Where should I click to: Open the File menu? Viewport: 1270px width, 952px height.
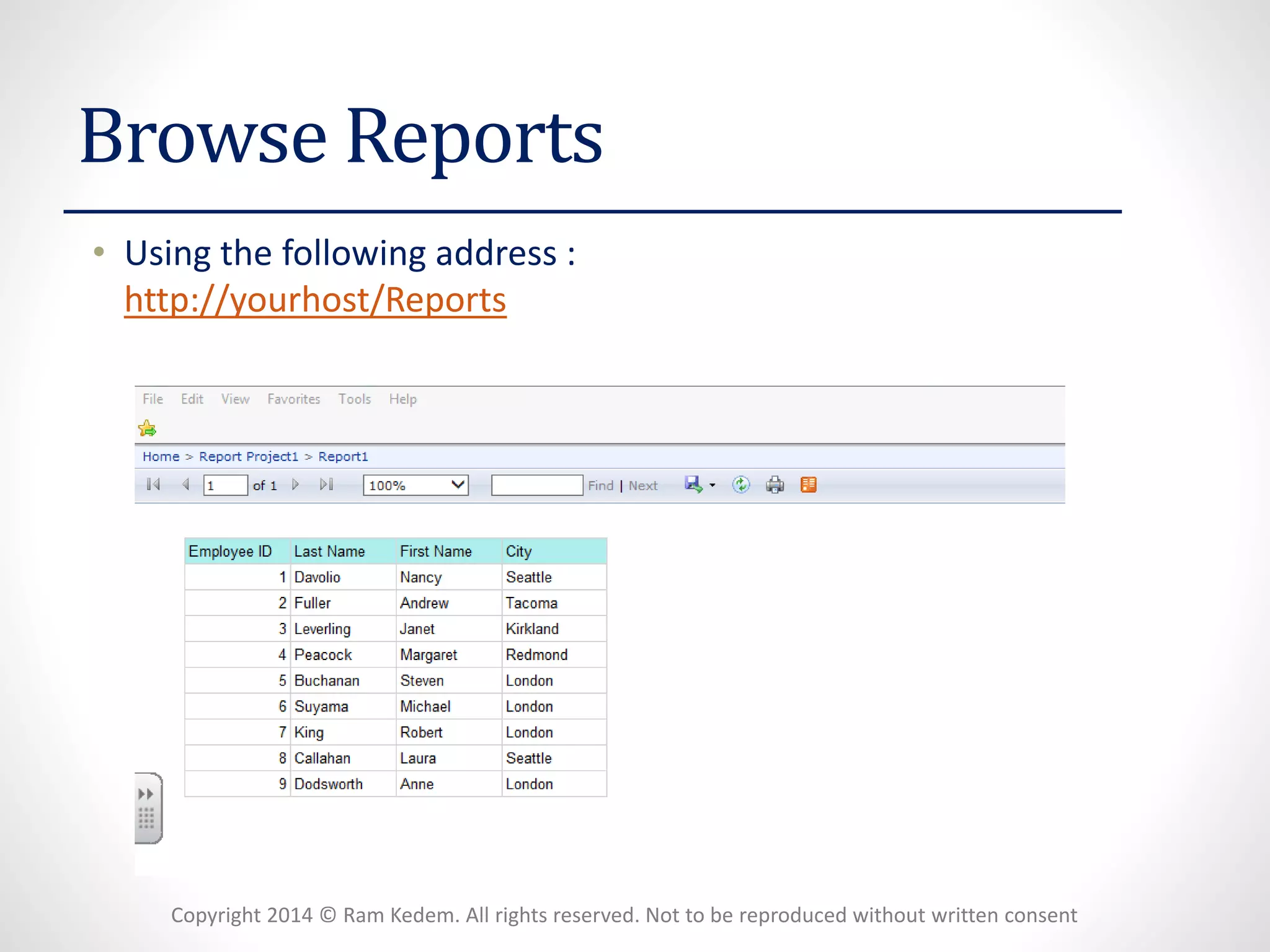[x=153, y=399]
